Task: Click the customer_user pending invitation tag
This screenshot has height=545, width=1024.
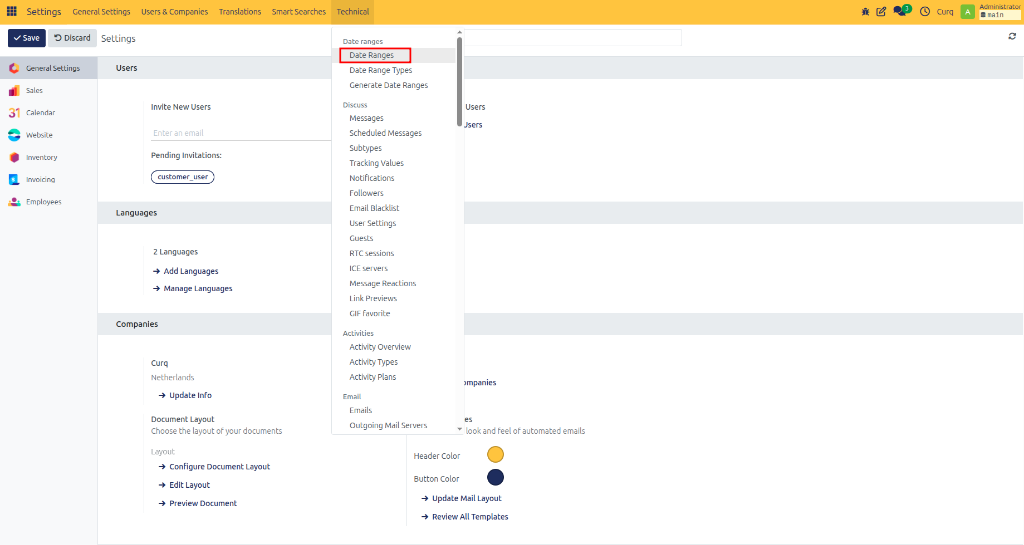Action: [x=183, y=177]
